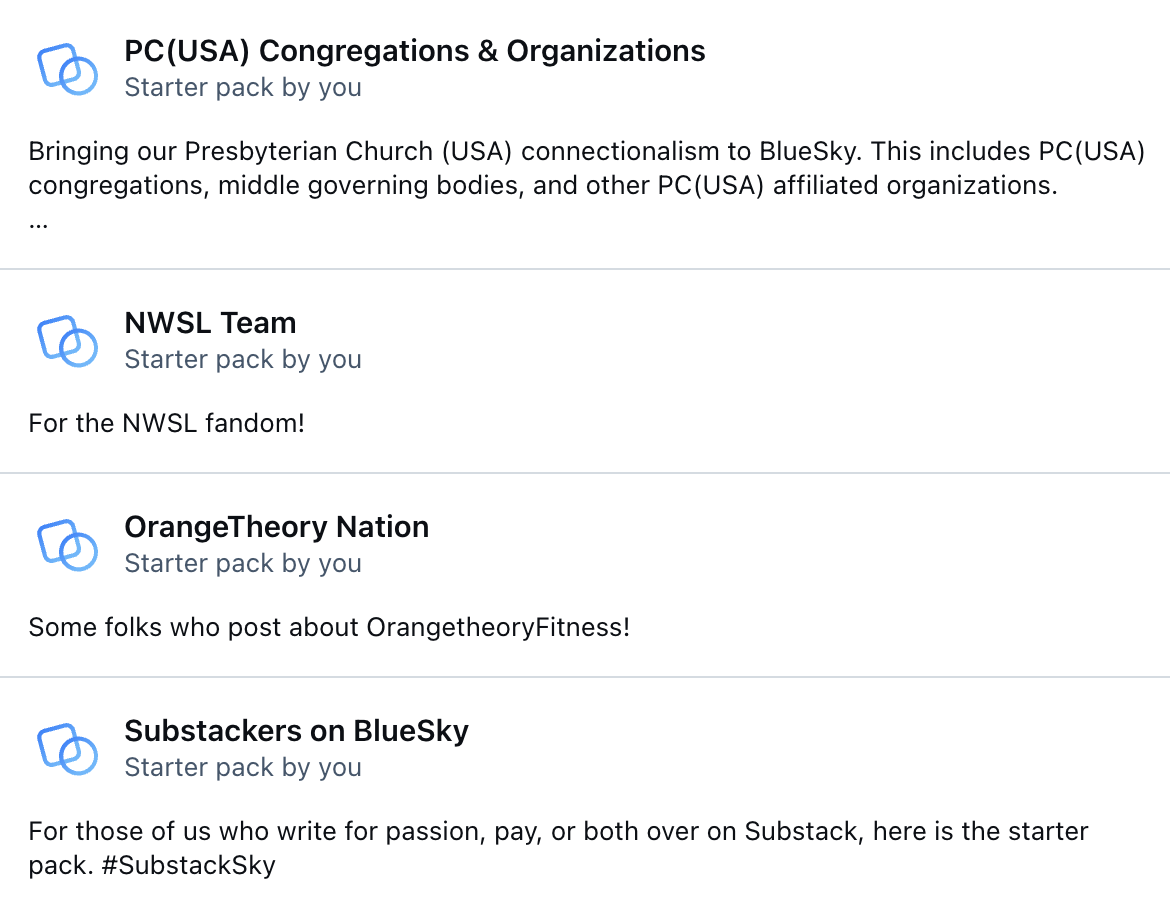Select 'Starter pack by you' under NWSL Team
Viewport: 1170px width, 902px height.
pyautogui.click(x=243, y=360)
